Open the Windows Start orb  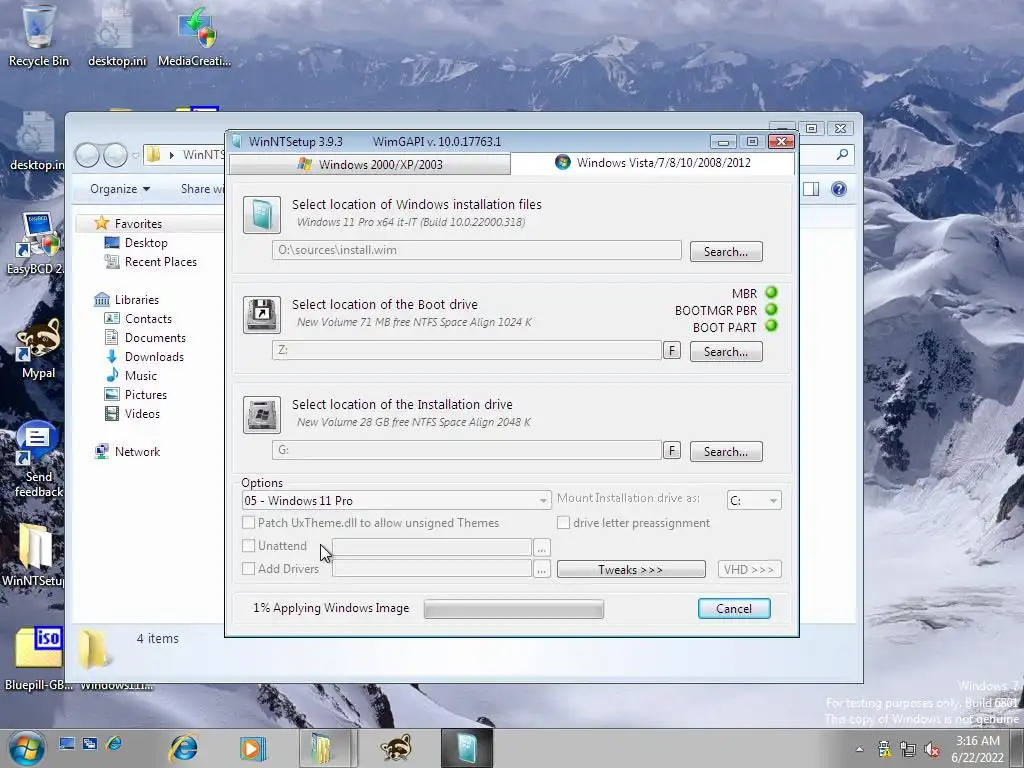(x=26, y=748)
